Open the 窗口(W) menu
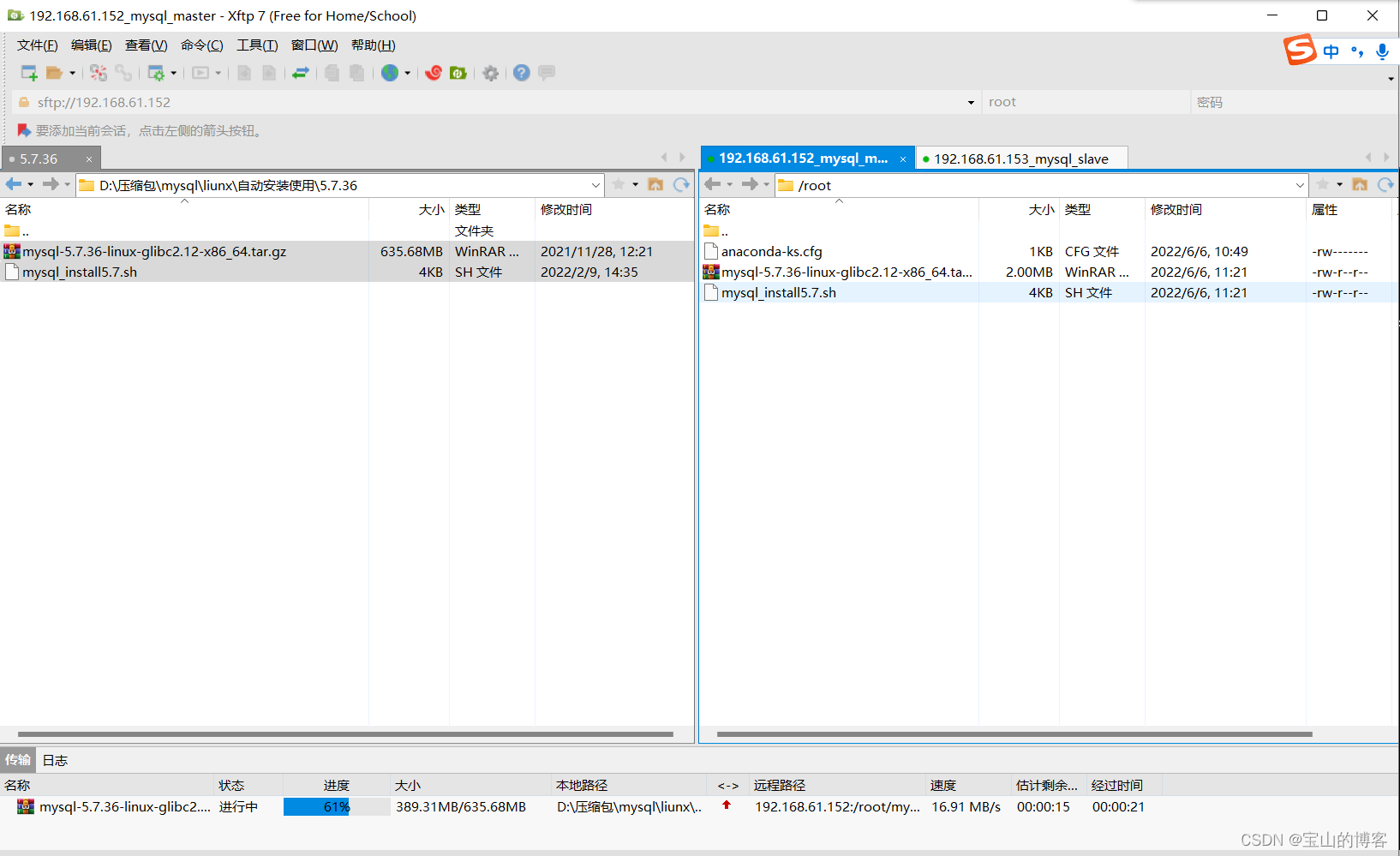 [x=314, y=45]
